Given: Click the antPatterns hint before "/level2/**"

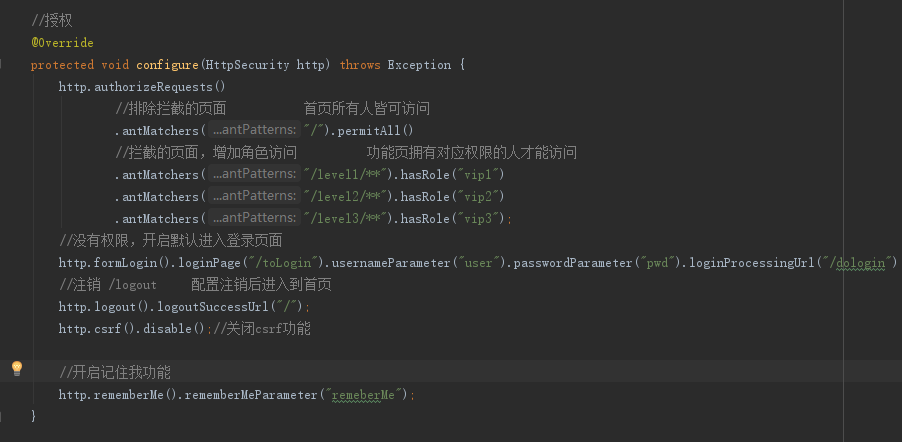Looking at the screenshot, I should coord(254,196).
